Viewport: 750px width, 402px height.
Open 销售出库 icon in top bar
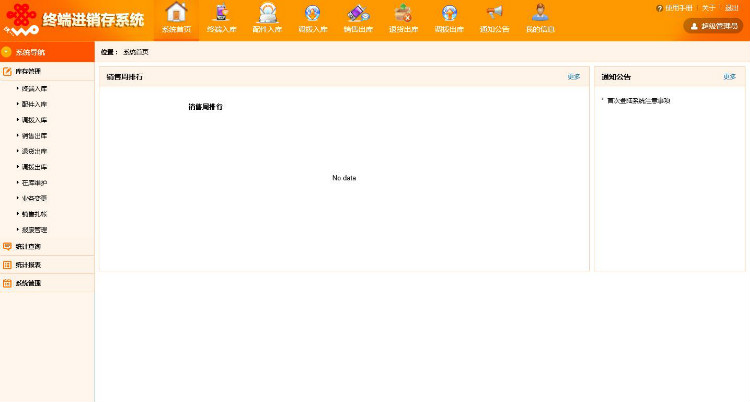(358, 13)
